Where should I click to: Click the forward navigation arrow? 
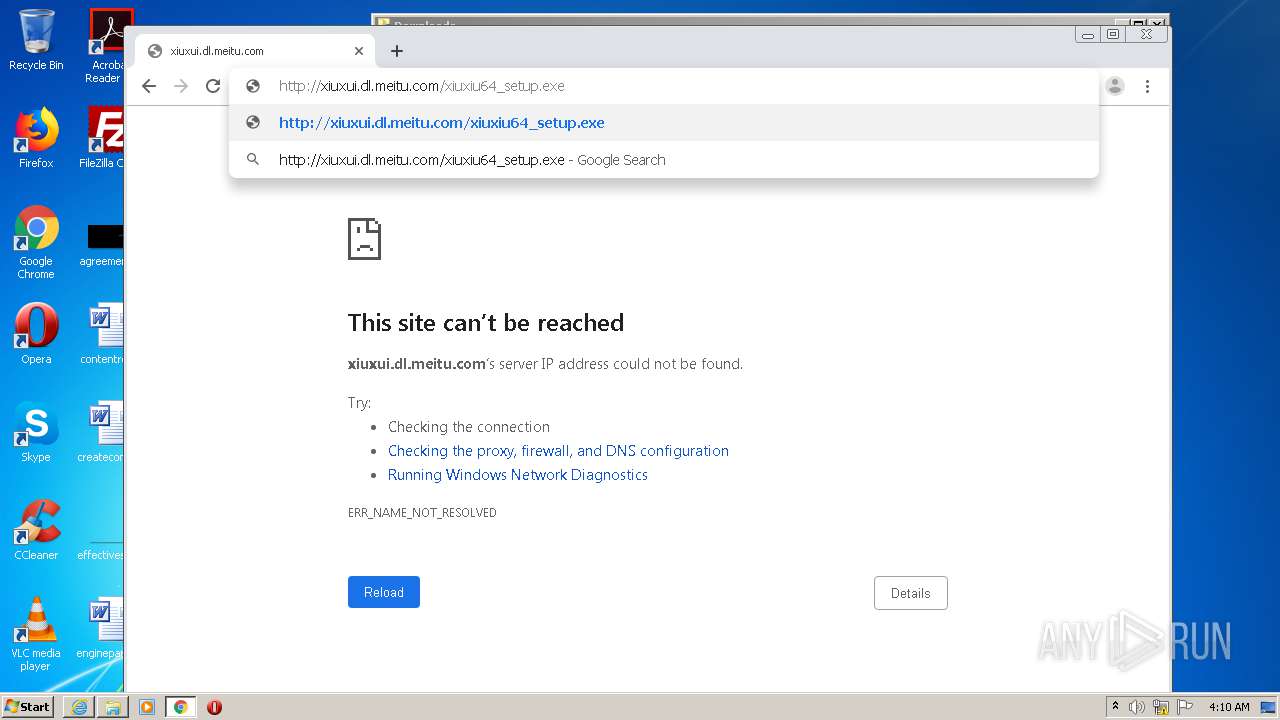[x=181, y=86]
